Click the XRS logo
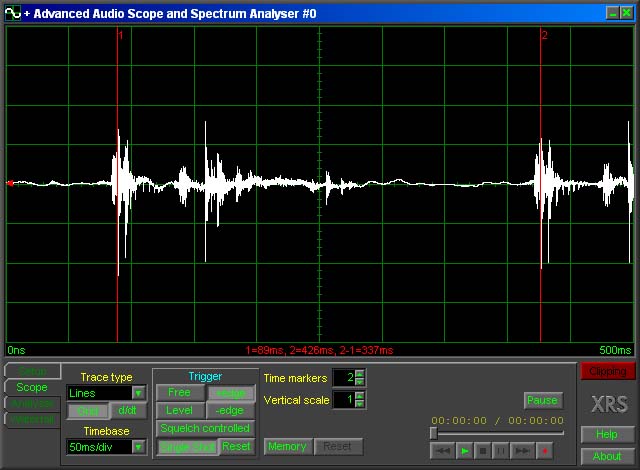 tap(610, 404)
